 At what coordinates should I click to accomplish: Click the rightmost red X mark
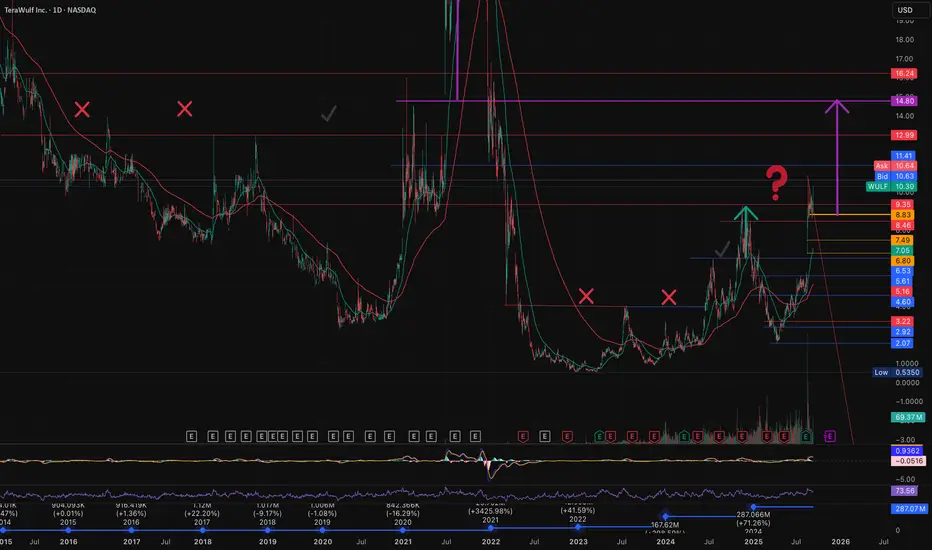click(669, 296)
